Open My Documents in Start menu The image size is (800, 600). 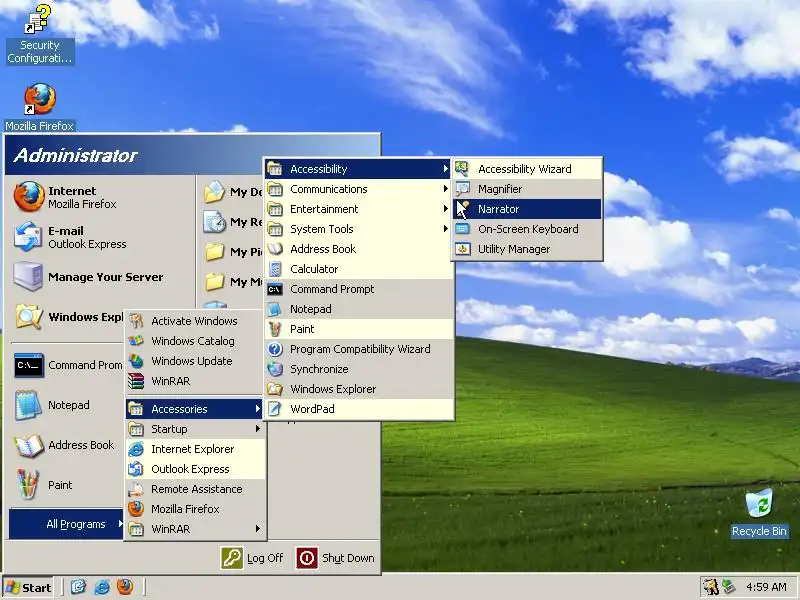point(233,192)
